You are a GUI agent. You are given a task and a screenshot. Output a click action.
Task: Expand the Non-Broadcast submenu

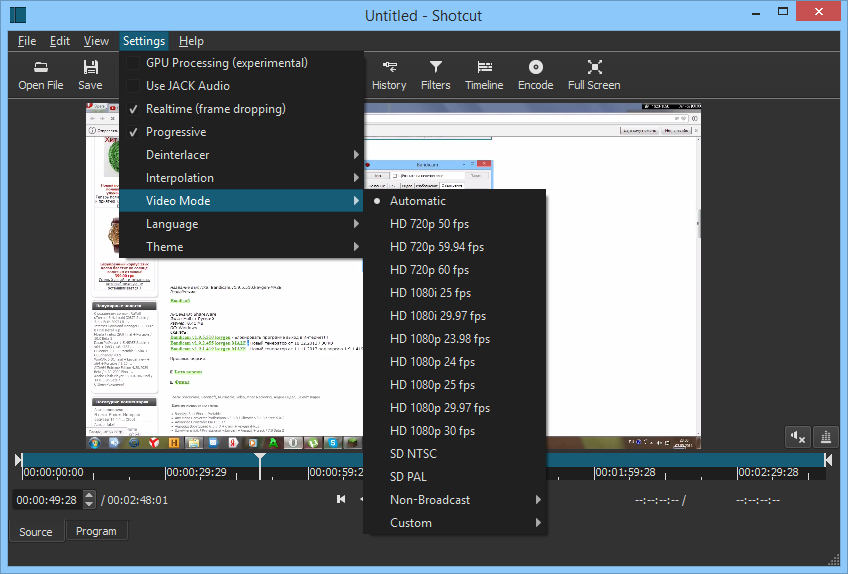click(x=455, y=500)
